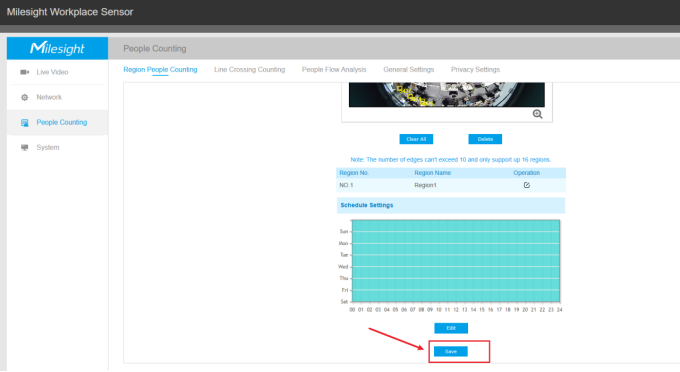Image resolution: width=680 pixels, height=372 pixels.
Task: Click the People Counting sidebar icon
Action: [x=25, y=123]
